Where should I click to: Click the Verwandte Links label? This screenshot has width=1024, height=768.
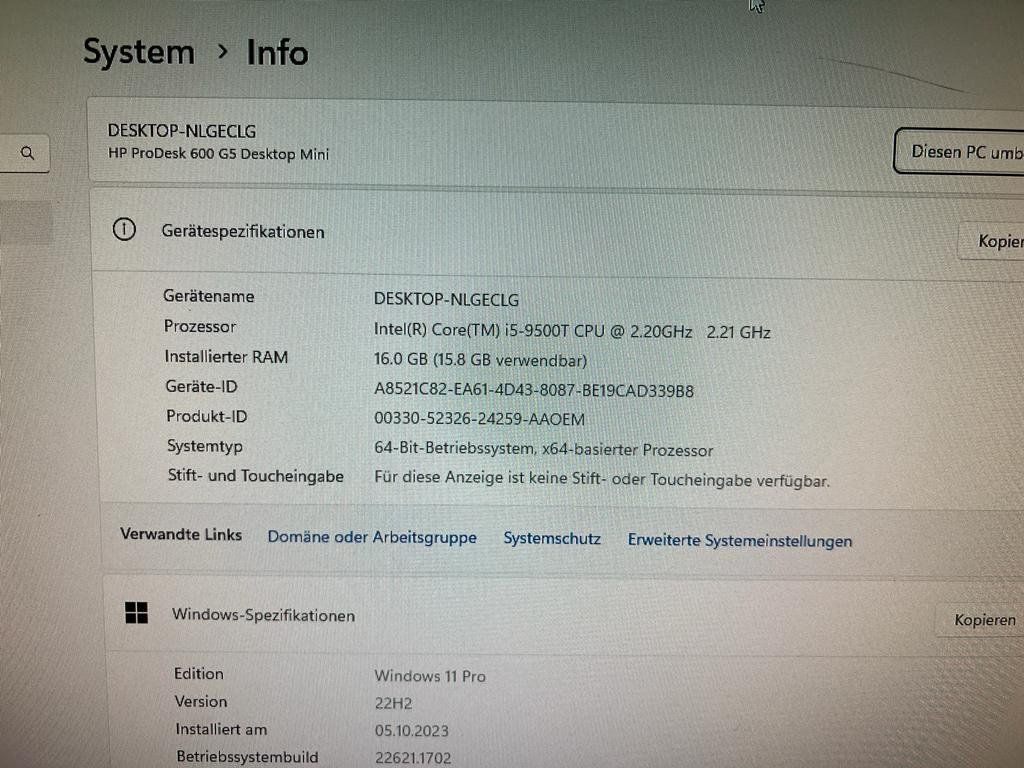181,534
